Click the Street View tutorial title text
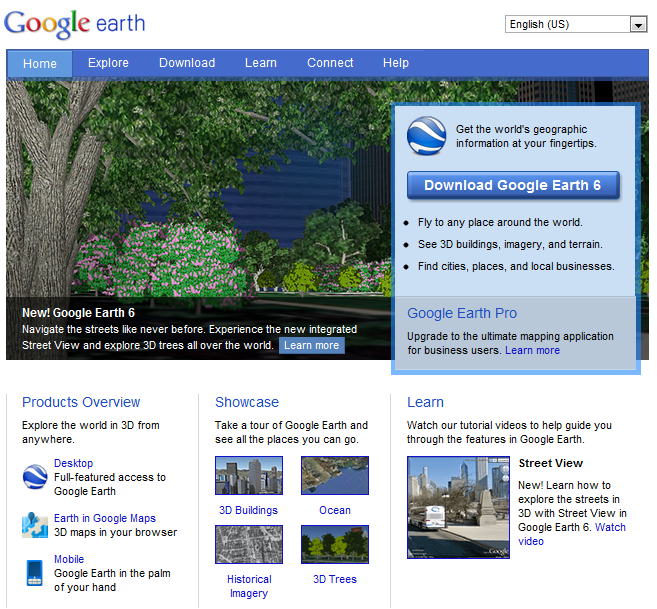 [551, 463]
